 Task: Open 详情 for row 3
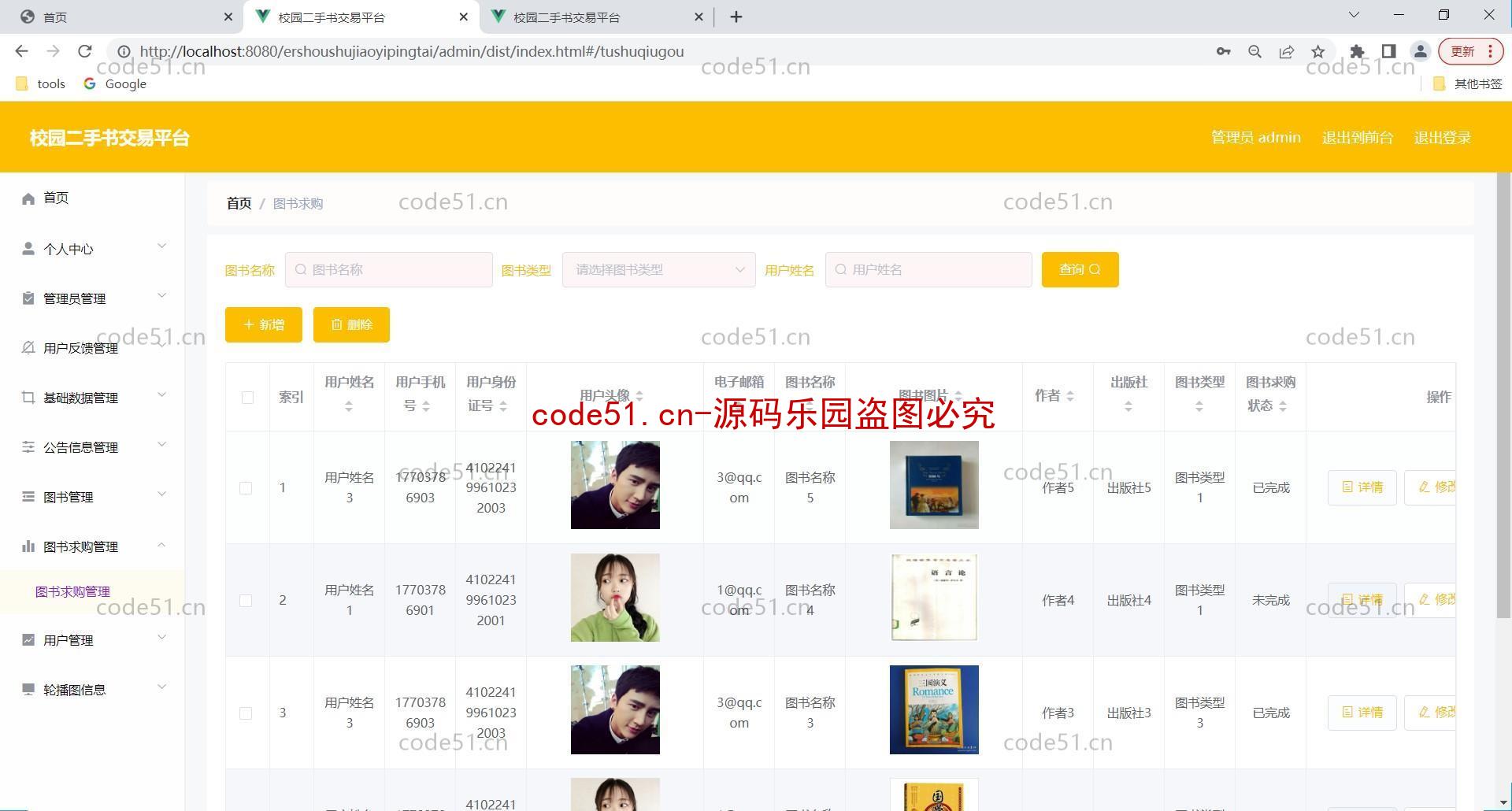[x=1362, y=713]
